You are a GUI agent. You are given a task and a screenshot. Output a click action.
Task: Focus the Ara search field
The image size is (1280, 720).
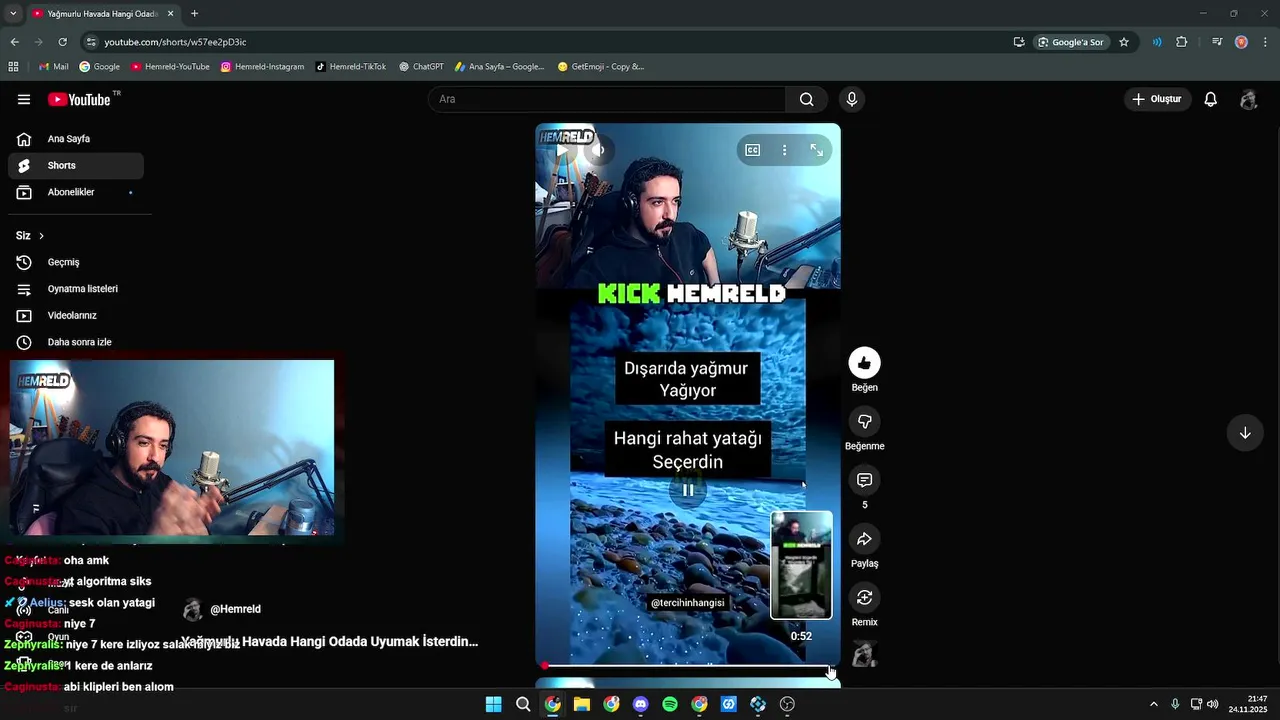pos(608,99)
